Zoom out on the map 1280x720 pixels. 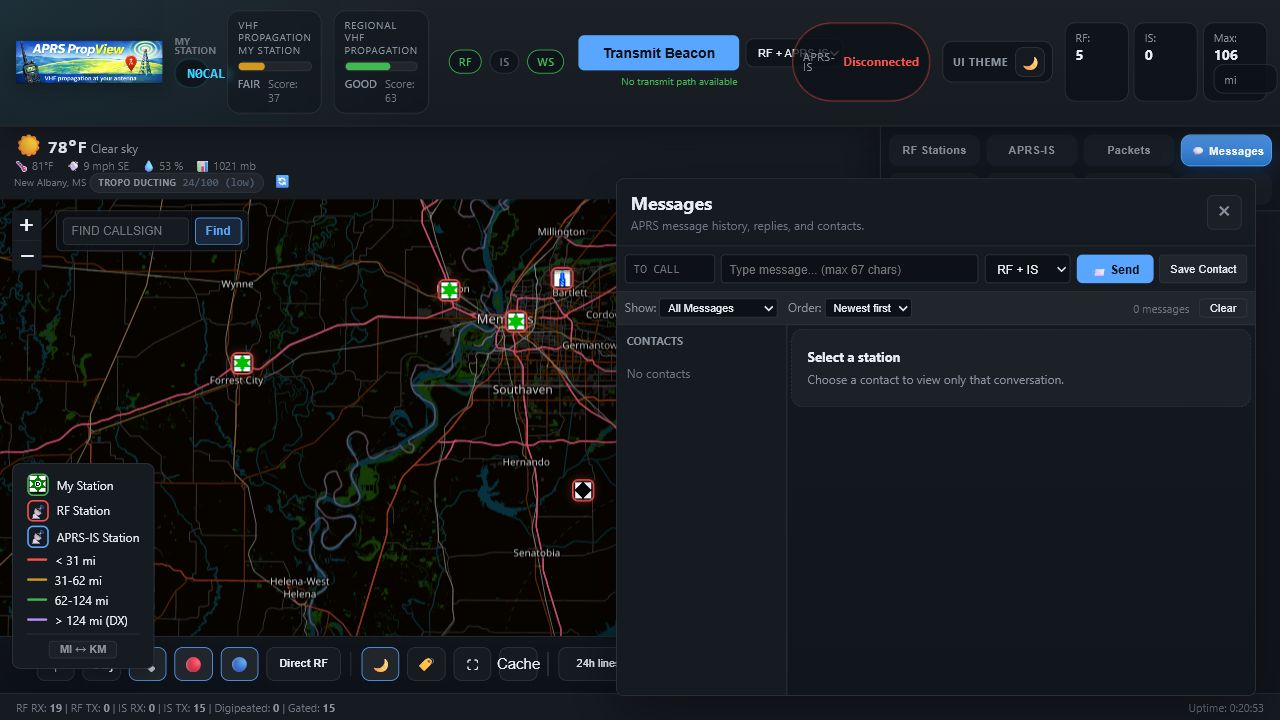pyautogui.click(x=27, y=256)
